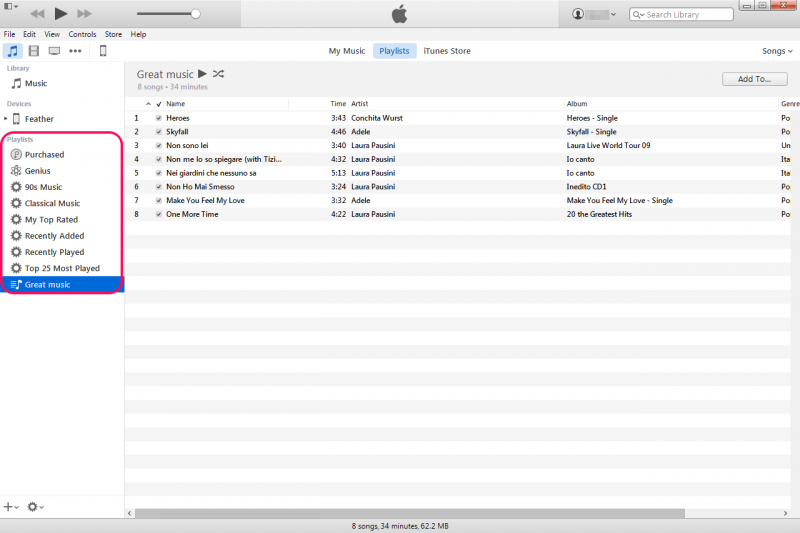Open the File menu
The image size is (800, 533).
tap(9, 34)
